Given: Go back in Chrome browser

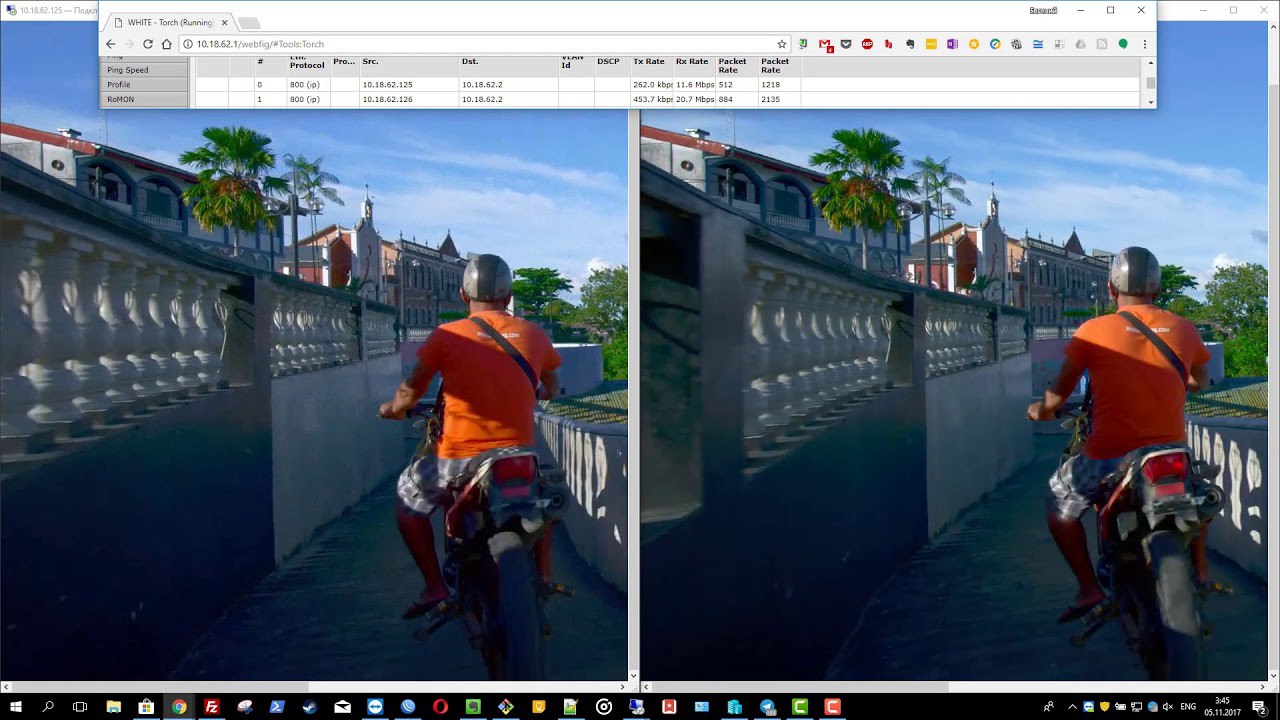Looking at the screenshot, I should [x=110, y=44].
